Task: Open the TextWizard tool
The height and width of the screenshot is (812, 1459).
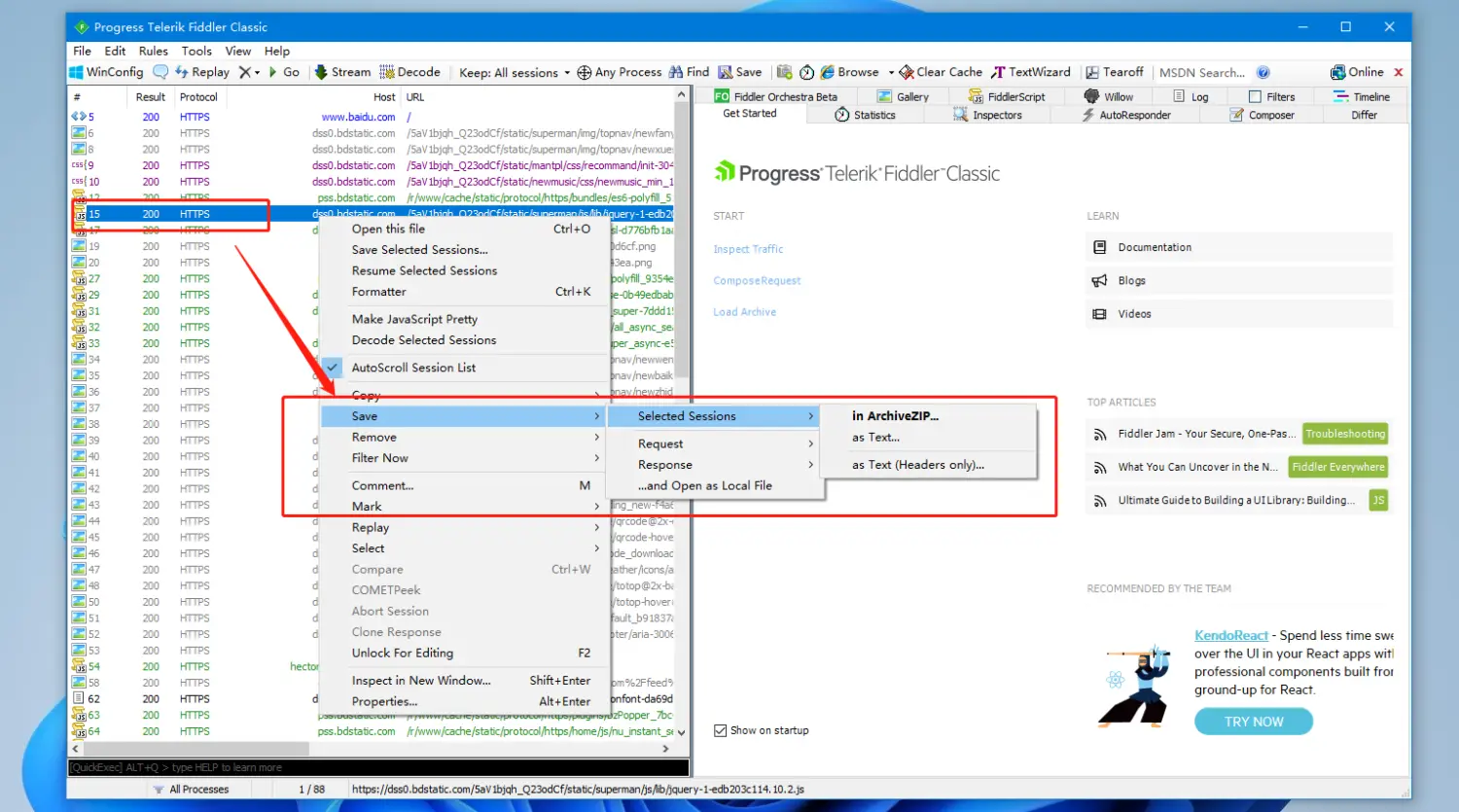Action: (x=1031, y=72)
